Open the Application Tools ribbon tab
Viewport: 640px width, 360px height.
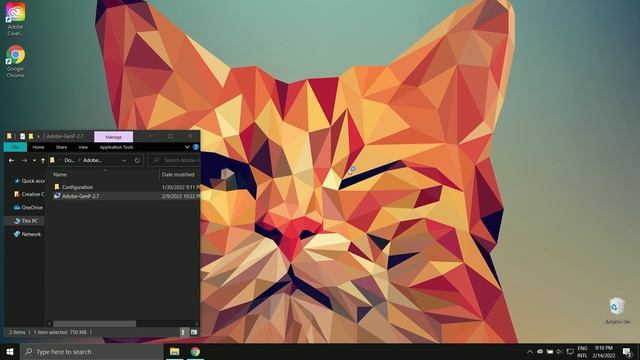click(116, 147)
